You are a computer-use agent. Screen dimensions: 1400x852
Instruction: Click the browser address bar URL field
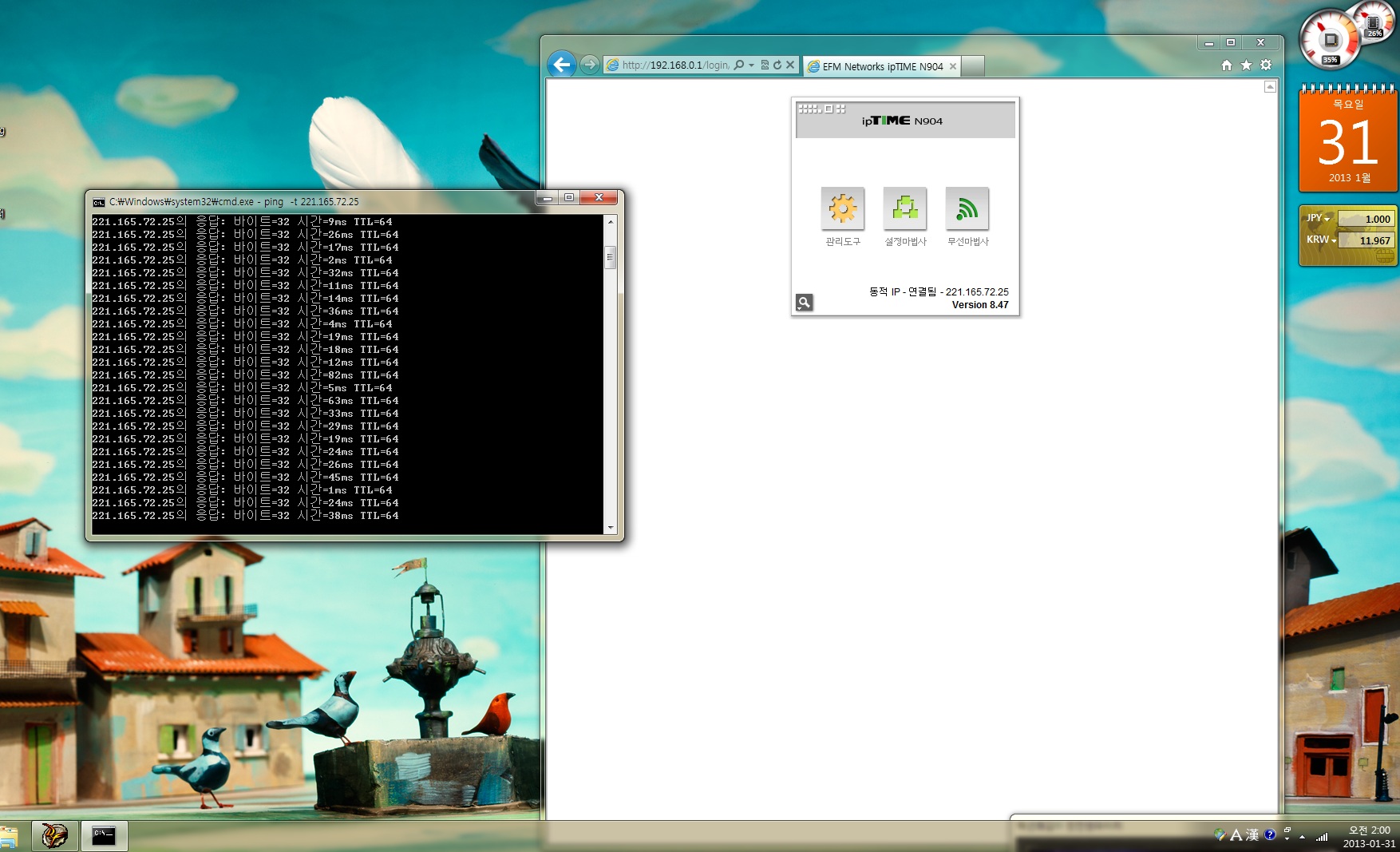(675, 65)
